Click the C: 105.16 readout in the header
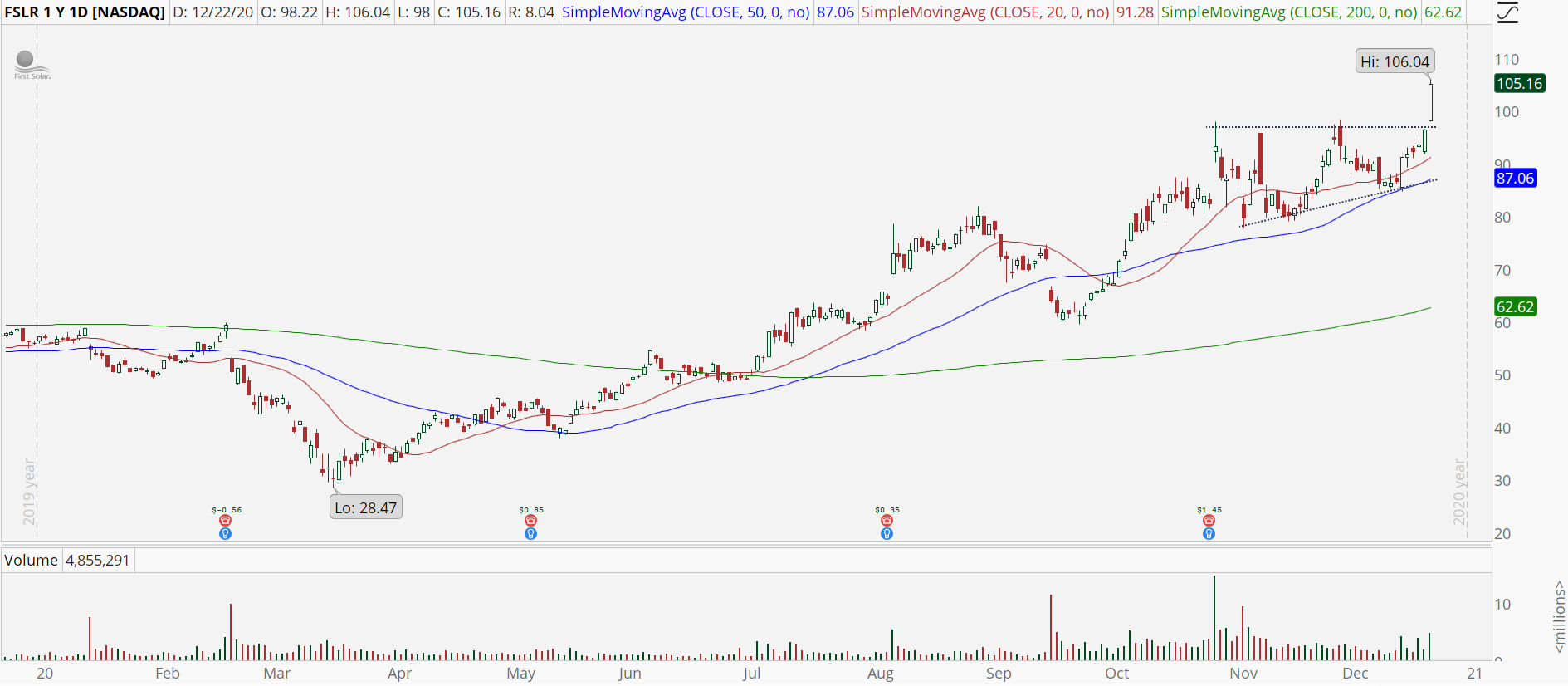 pyautogui.click(x=469, y=12)
